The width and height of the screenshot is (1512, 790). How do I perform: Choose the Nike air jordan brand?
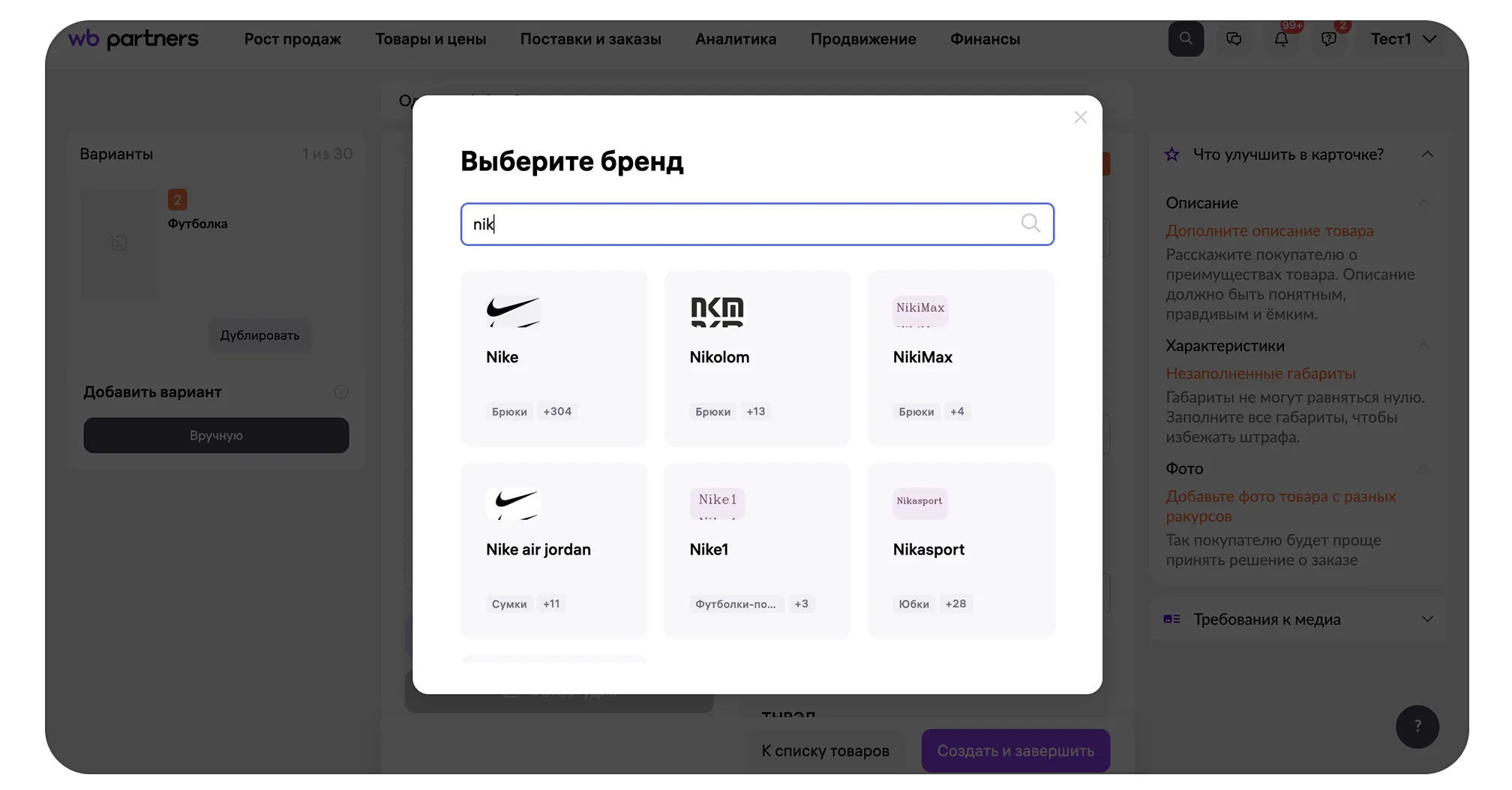pyautogui.click(x=553, y=550)
